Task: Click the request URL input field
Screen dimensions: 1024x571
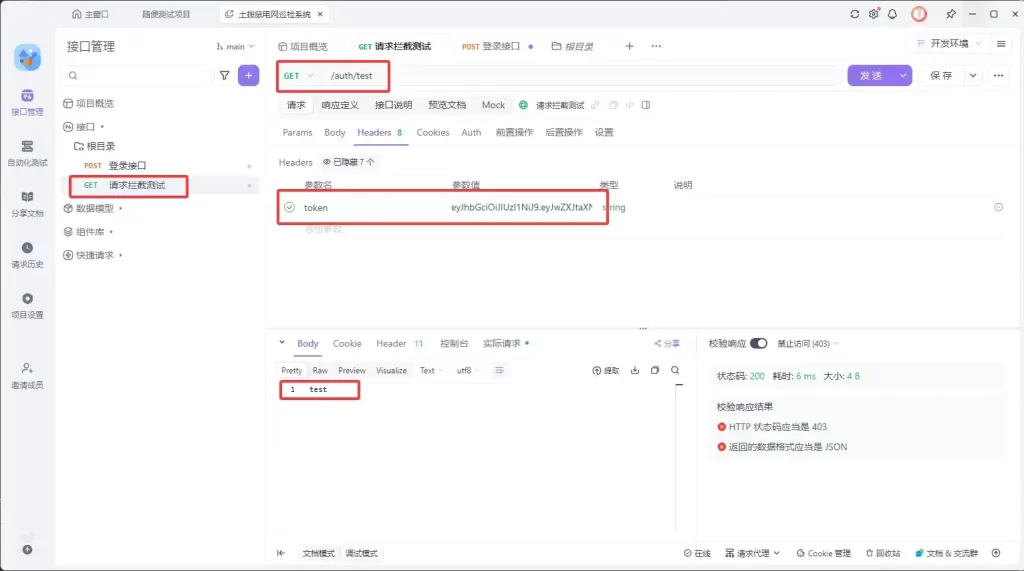Action: pyautogui.click(x=580, y=76)
